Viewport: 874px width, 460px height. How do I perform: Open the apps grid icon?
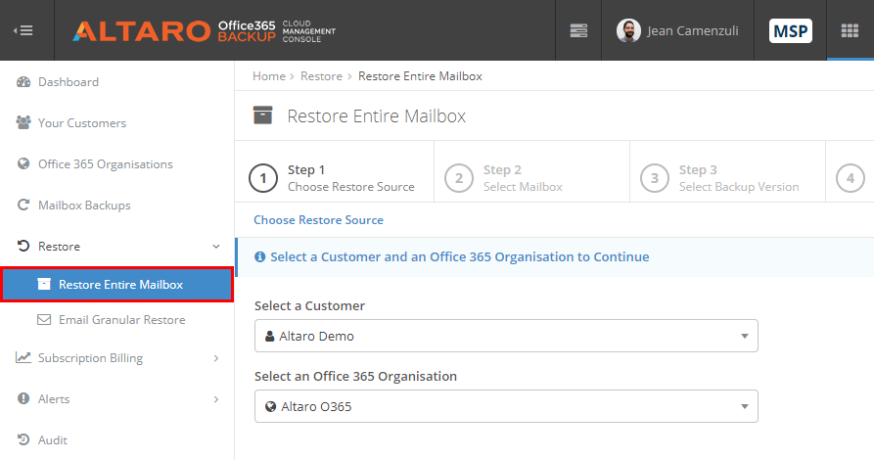click(x=849, y=31)
